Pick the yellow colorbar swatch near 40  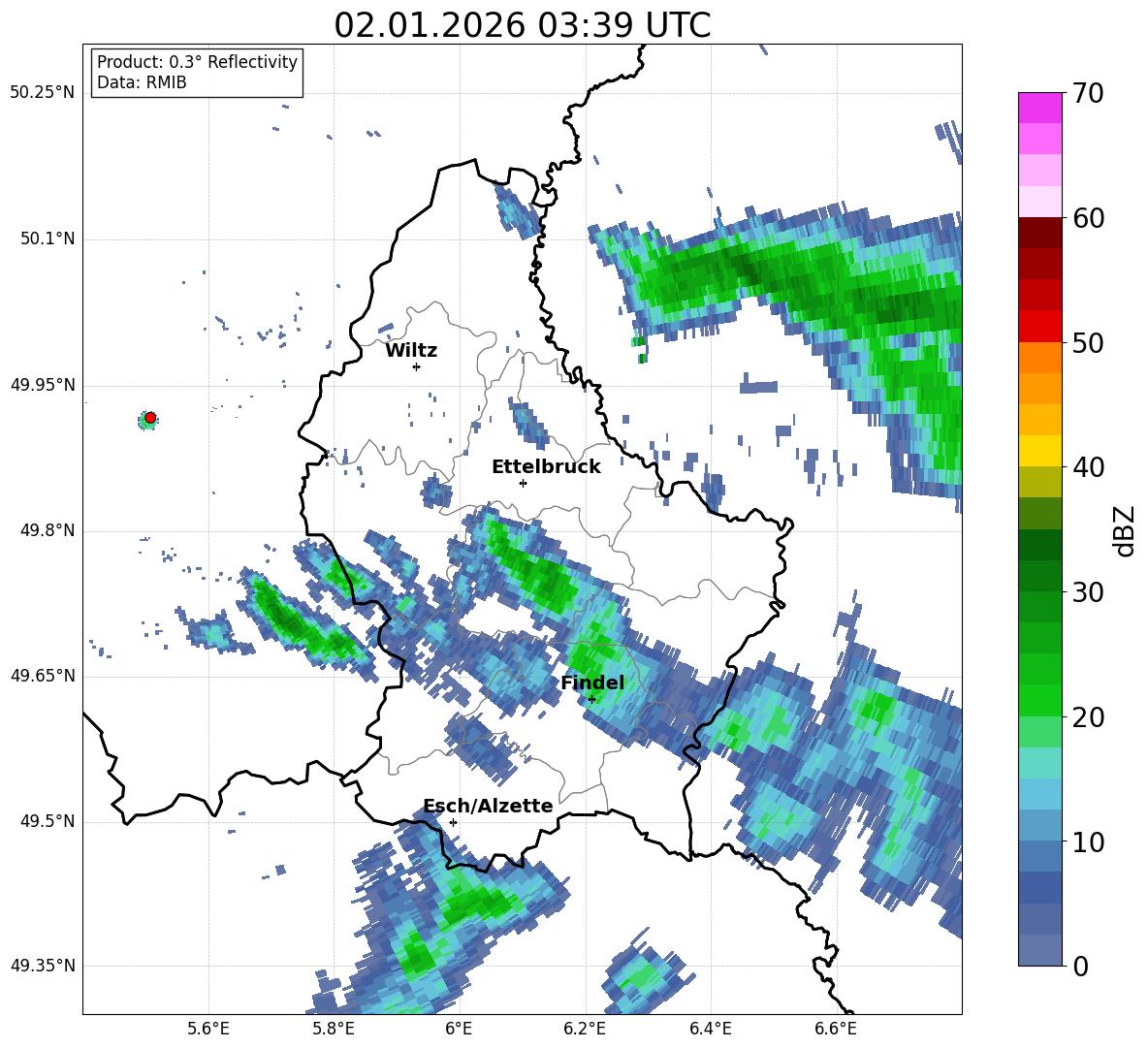1039,451
